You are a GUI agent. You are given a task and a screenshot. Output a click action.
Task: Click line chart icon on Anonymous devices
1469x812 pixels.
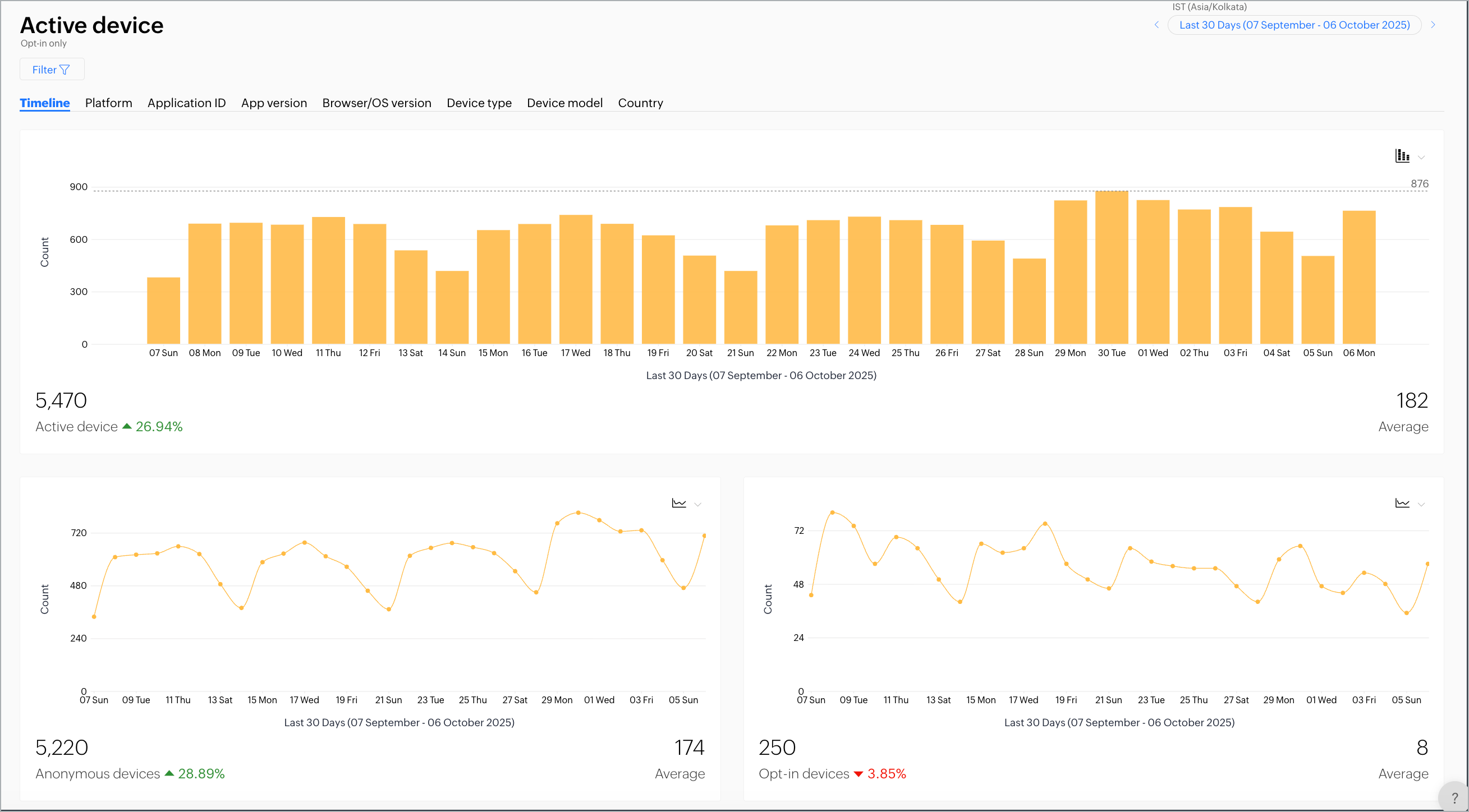point(678,502)
